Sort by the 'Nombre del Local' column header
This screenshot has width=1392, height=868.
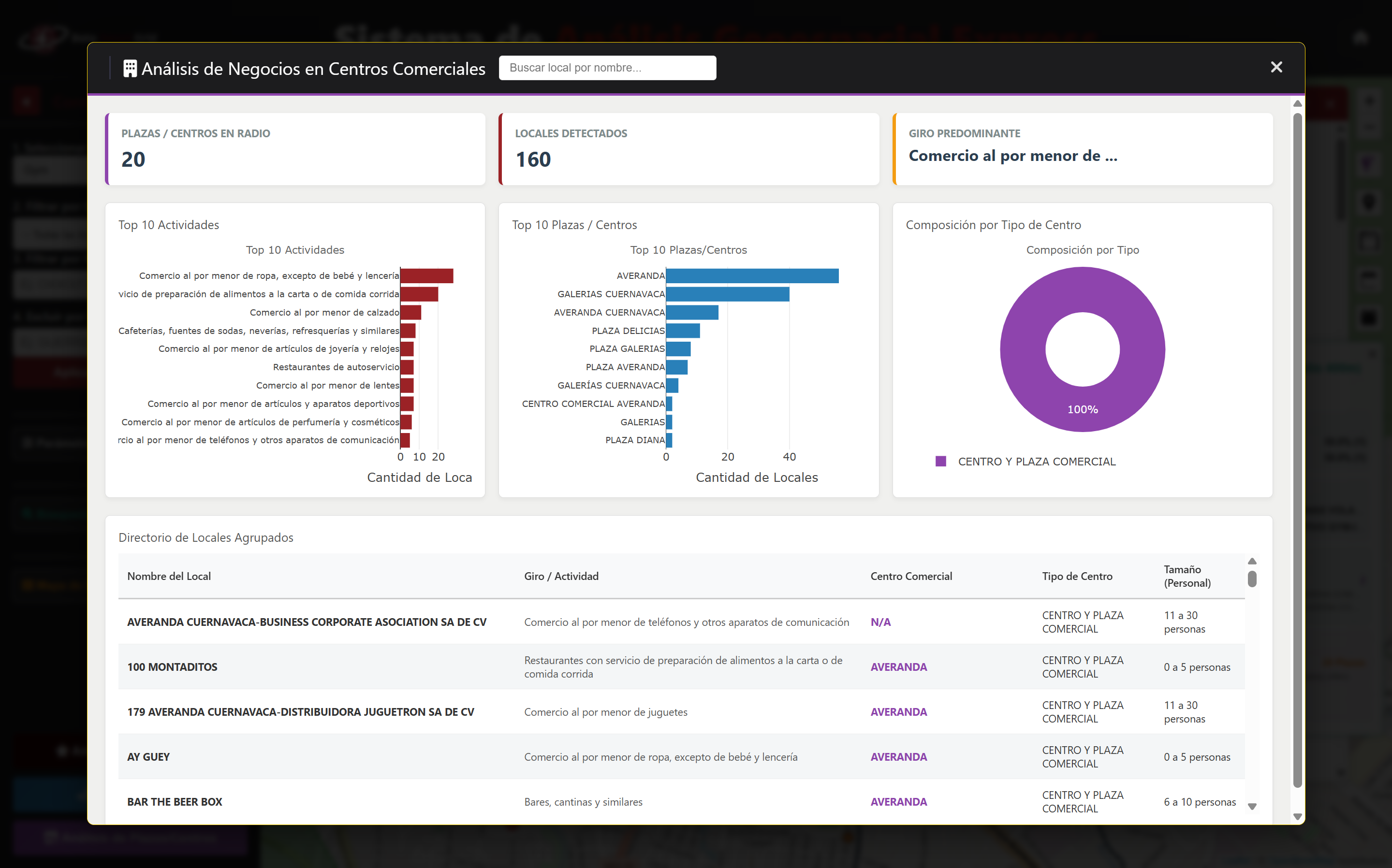click(169, 576)
